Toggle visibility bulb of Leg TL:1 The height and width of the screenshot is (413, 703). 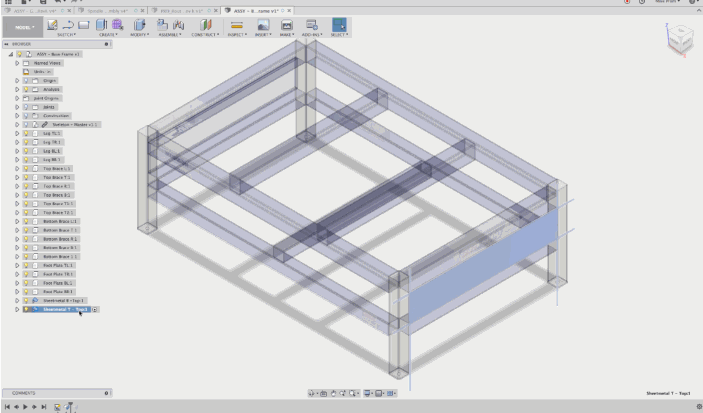point(26,133)
